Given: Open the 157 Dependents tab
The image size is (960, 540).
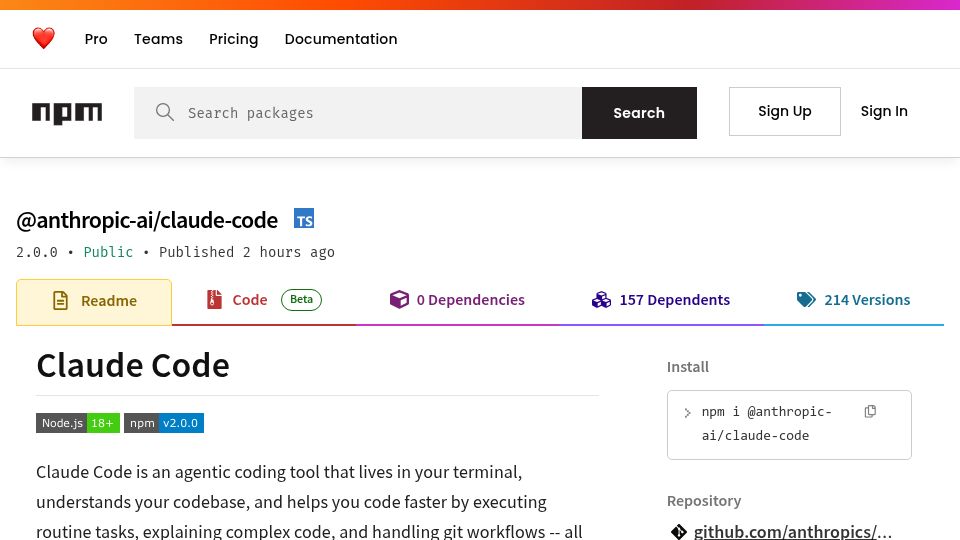Looking at the screenshot, I should point(661,300).
